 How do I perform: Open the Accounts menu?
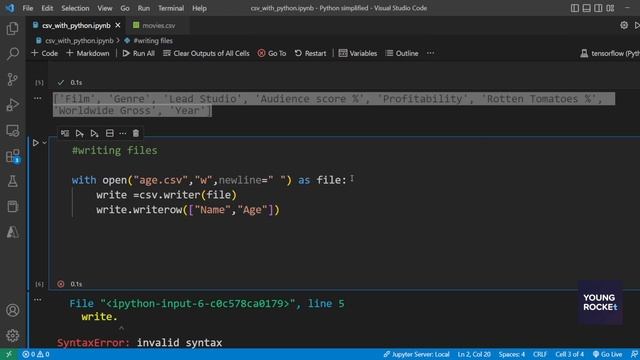[13, 310]
